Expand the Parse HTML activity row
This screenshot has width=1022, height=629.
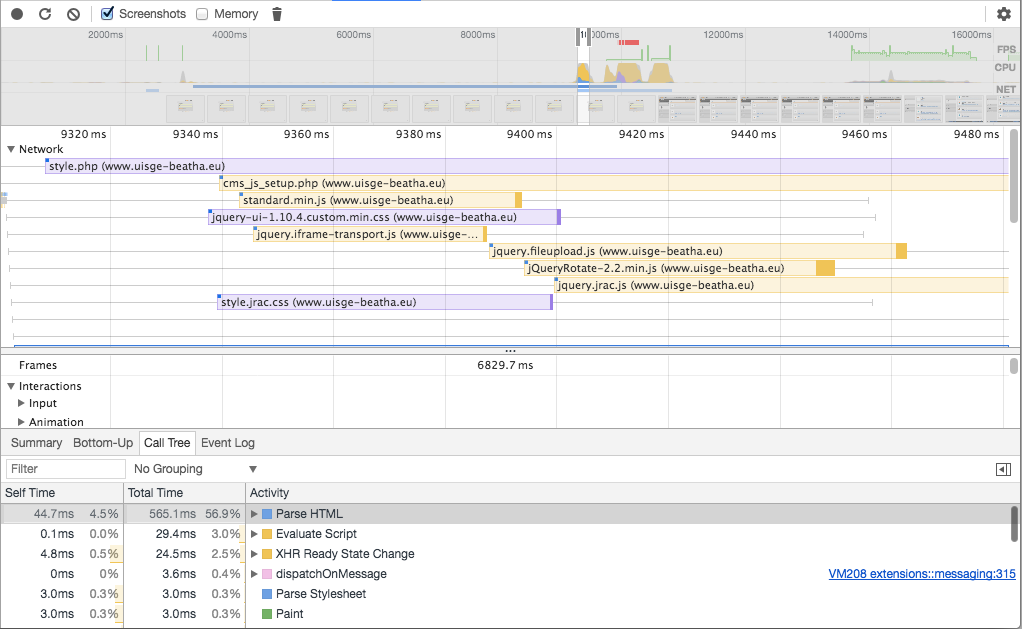[254, 514]
